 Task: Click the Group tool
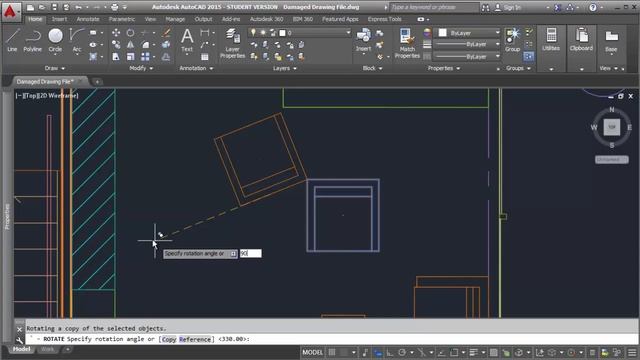pyautogui.click(x=512, y=40)
